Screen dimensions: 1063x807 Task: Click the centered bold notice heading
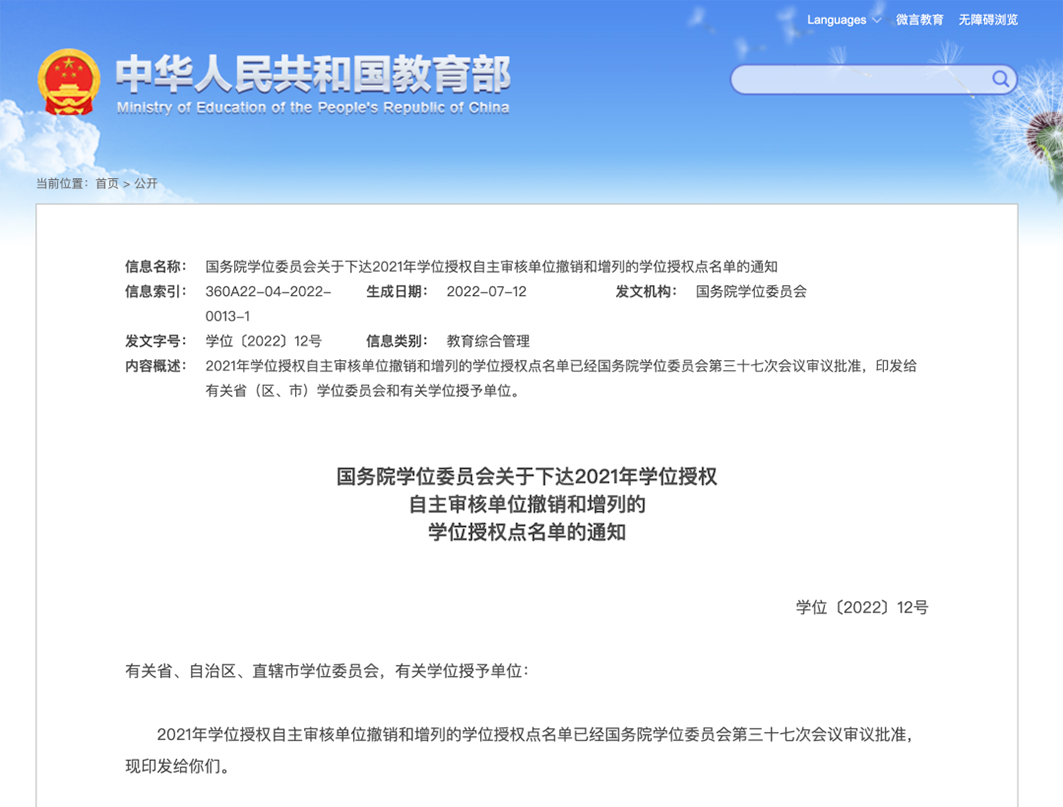(527, 504)
